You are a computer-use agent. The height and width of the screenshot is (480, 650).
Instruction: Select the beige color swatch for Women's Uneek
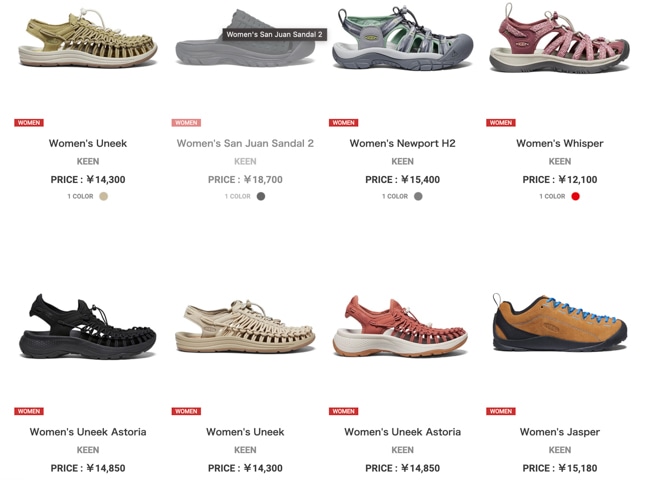pyautogui.click(x=104, y=196)
